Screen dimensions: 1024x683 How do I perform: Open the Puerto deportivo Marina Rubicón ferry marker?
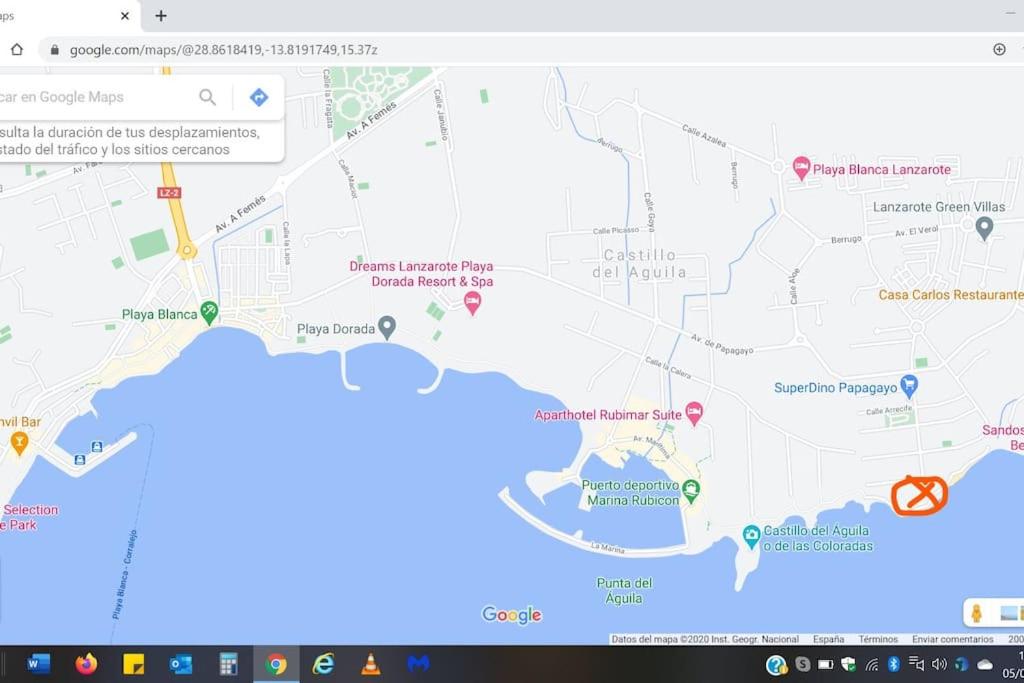[x=690, y=491]
